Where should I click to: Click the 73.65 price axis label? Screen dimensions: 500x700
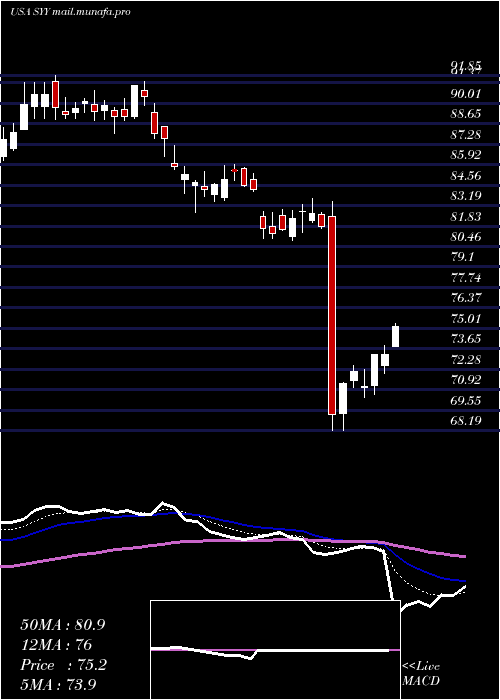click(x=467, y=339)
